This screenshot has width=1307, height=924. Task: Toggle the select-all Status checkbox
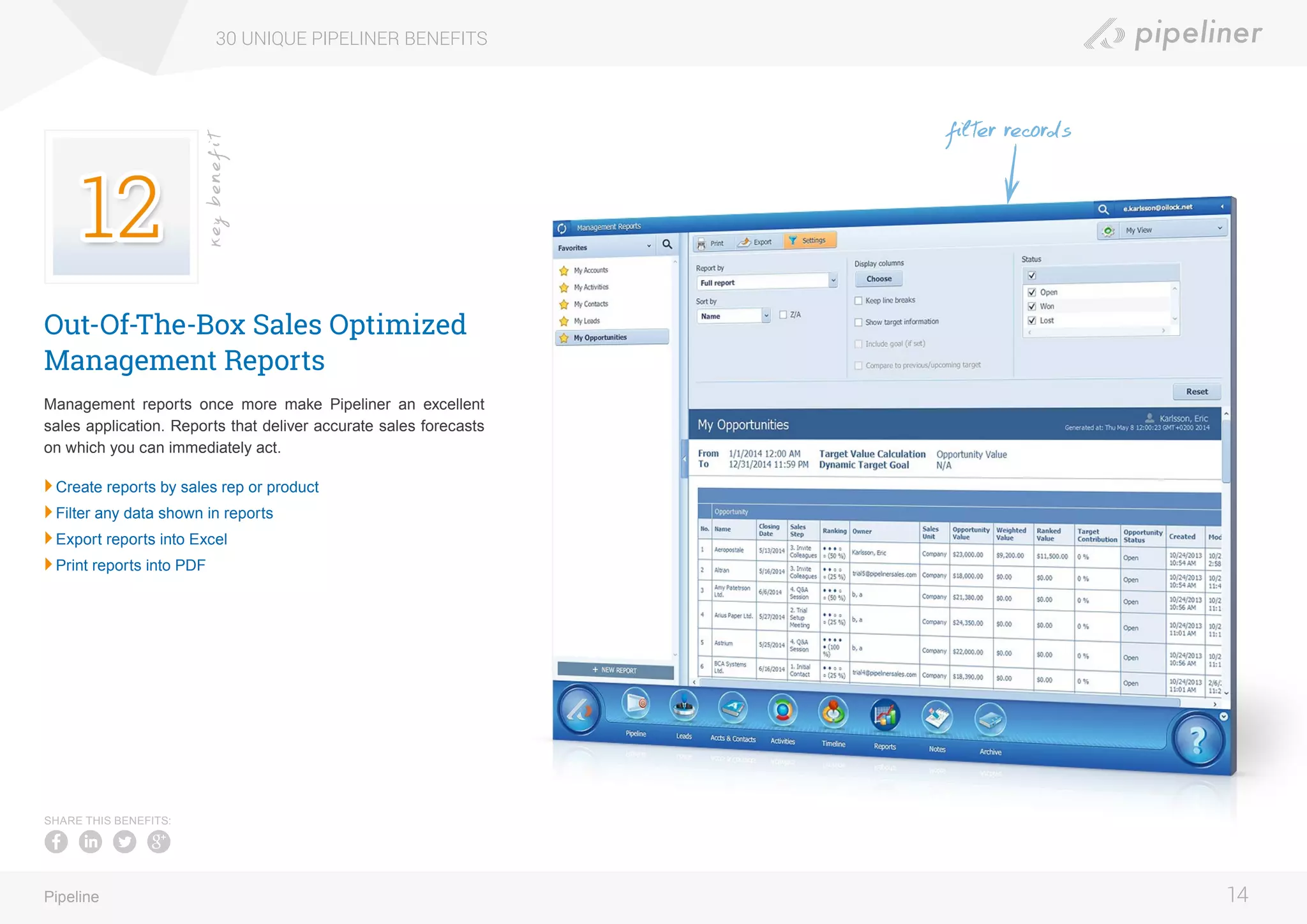[1032, 276]
